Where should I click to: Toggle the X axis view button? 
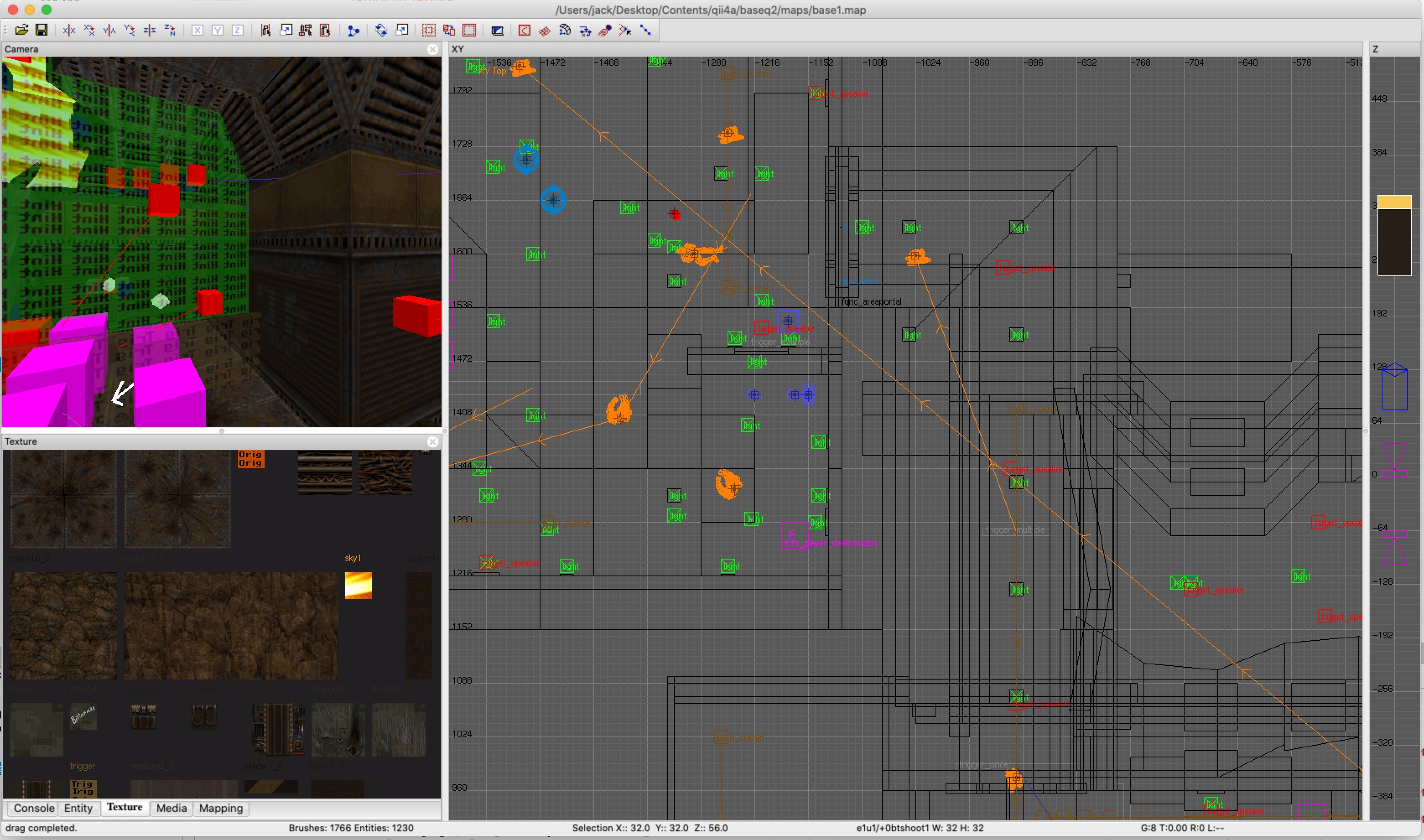click(197, 30)
